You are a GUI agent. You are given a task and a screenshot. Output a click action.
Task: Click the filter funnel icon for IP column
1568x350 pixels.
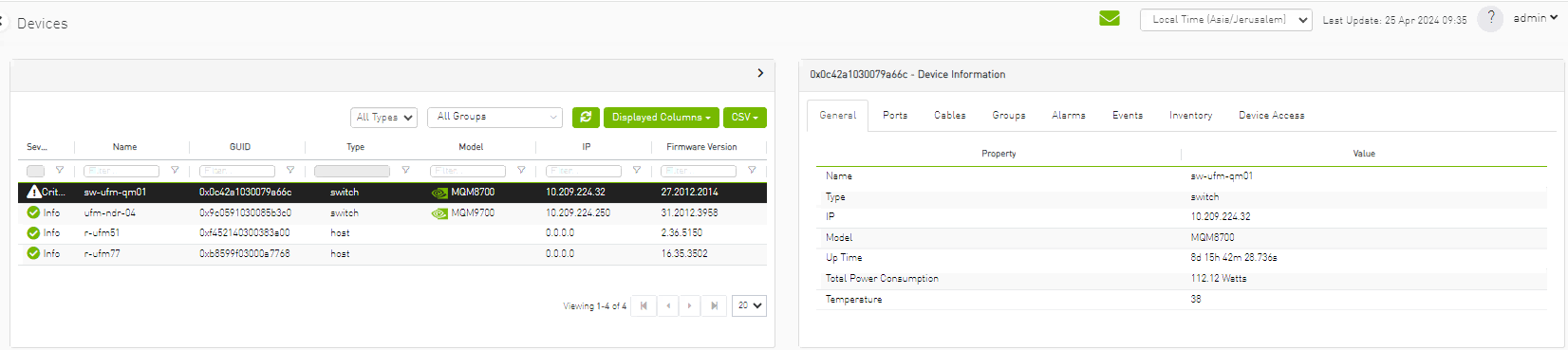click(x=637, y=171)
